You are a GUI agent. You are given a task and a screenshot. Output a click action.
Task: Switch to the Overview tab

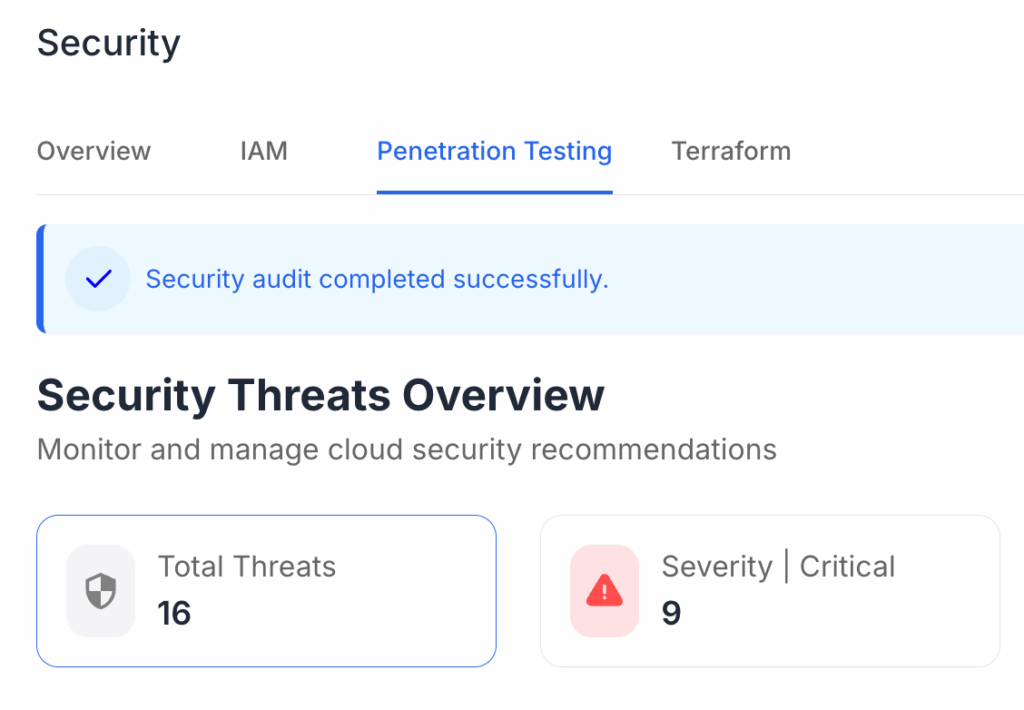tap(93, 151)
